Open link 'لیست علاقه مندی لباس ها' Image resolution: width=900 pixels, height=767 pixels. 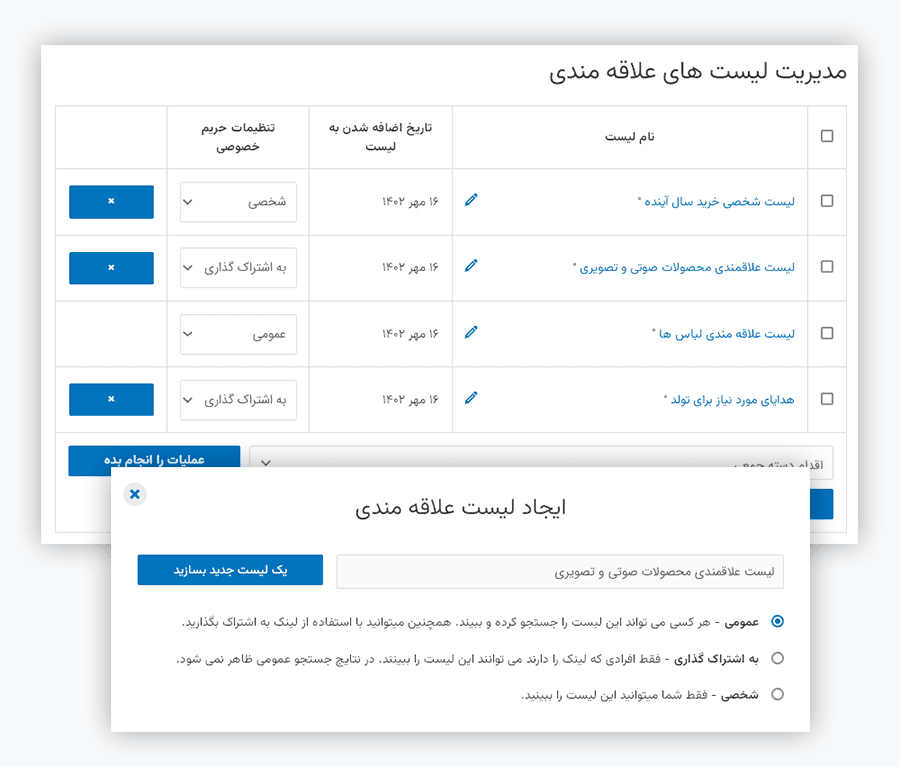tap(727, 334)
